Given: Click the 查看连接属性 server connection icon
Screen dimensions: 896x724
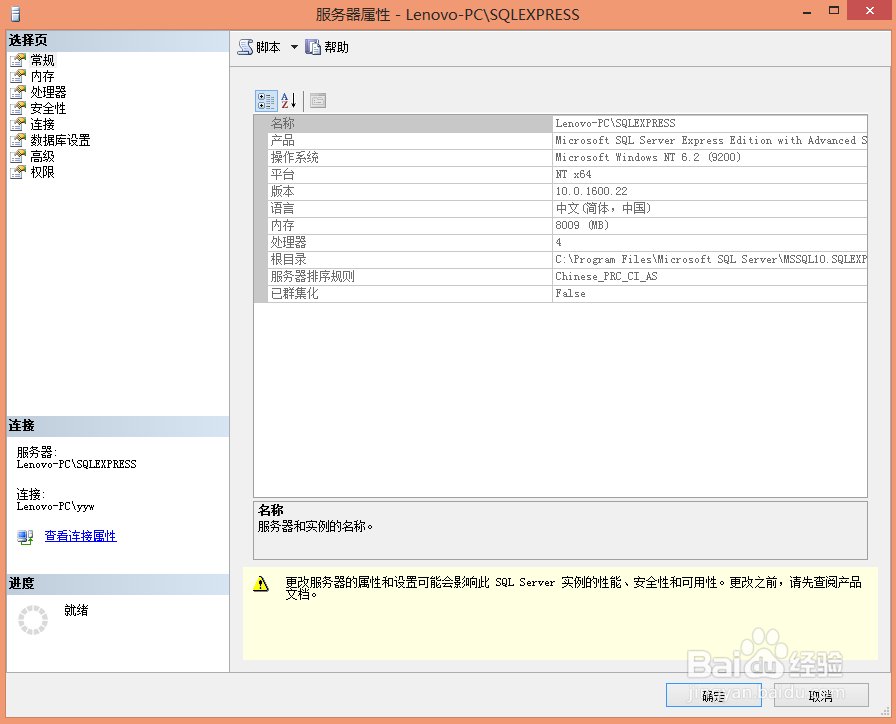Looking at the screenshot, I should coord(23,537).
